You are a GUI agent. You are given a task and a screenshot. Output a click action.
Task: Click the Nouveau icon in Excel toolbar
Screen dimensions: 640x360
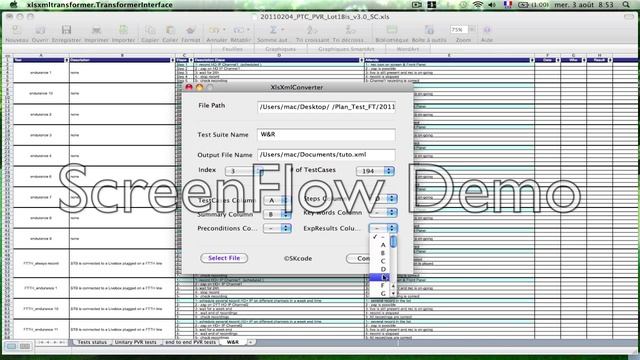click(16, 30)
